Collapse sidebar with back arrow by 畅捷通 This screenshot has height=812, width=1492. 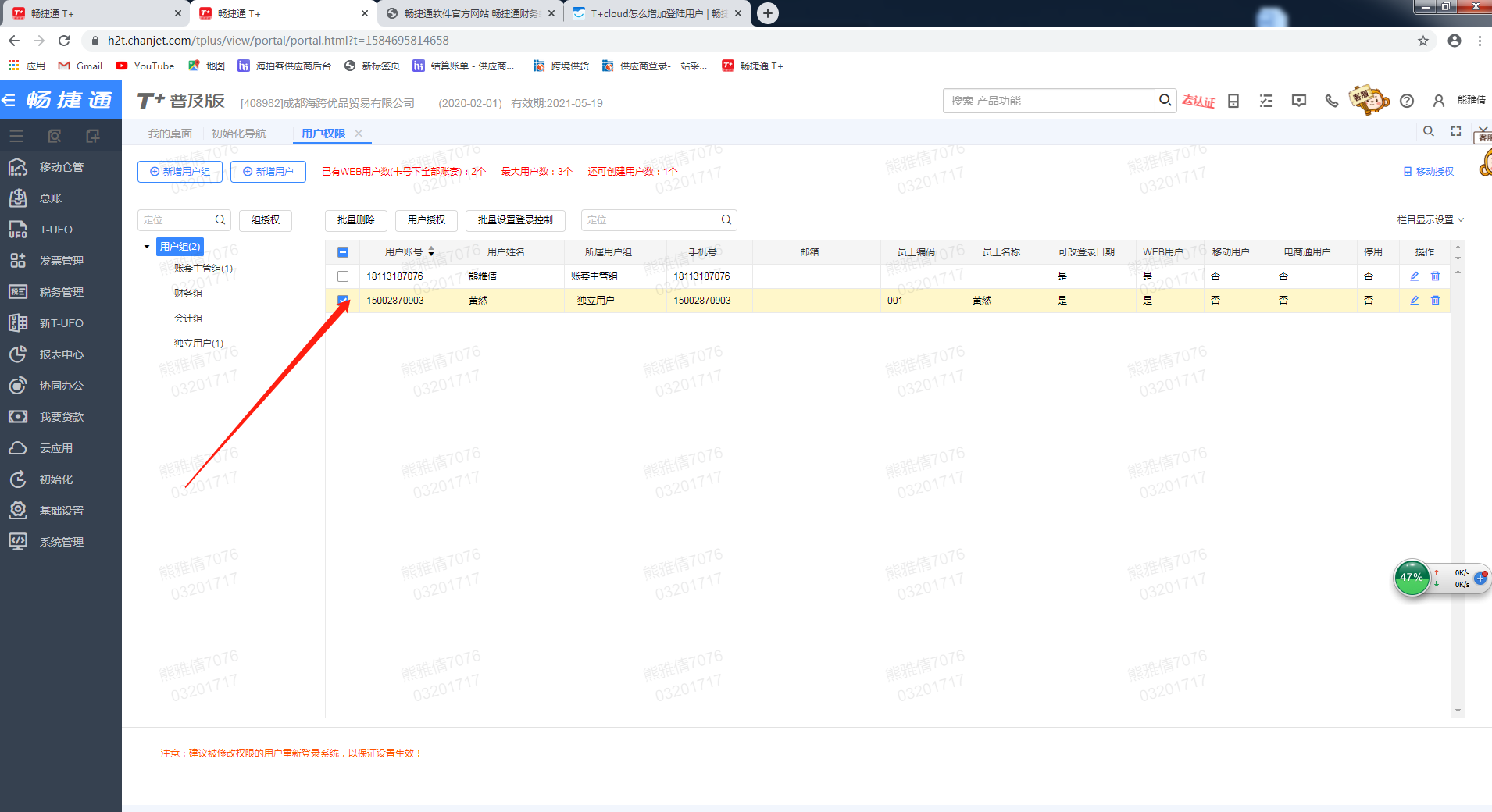tap(9, 100)
